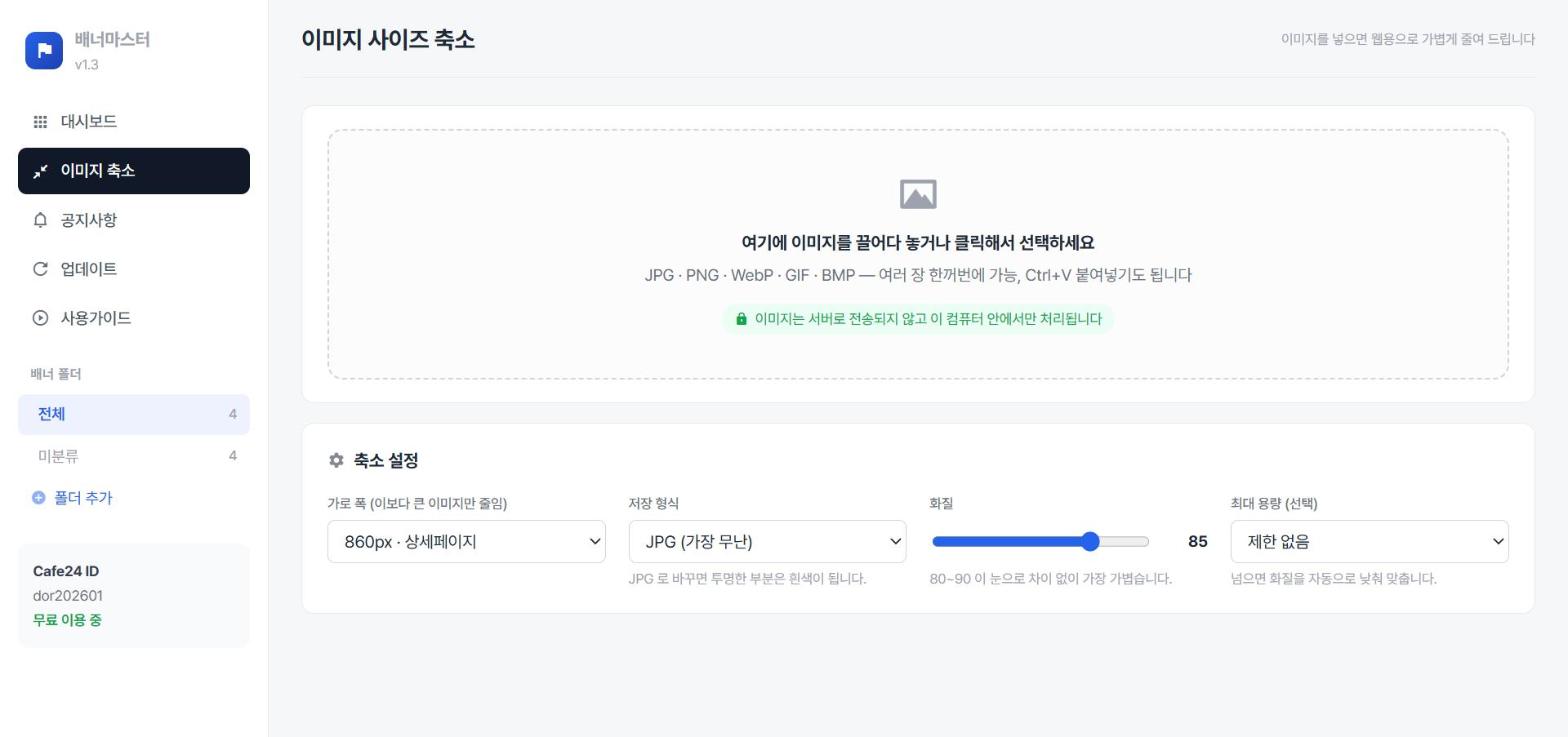Click the Cafe24 ID label
Viewport: 1568px width, 737px height.
[66, 571]
